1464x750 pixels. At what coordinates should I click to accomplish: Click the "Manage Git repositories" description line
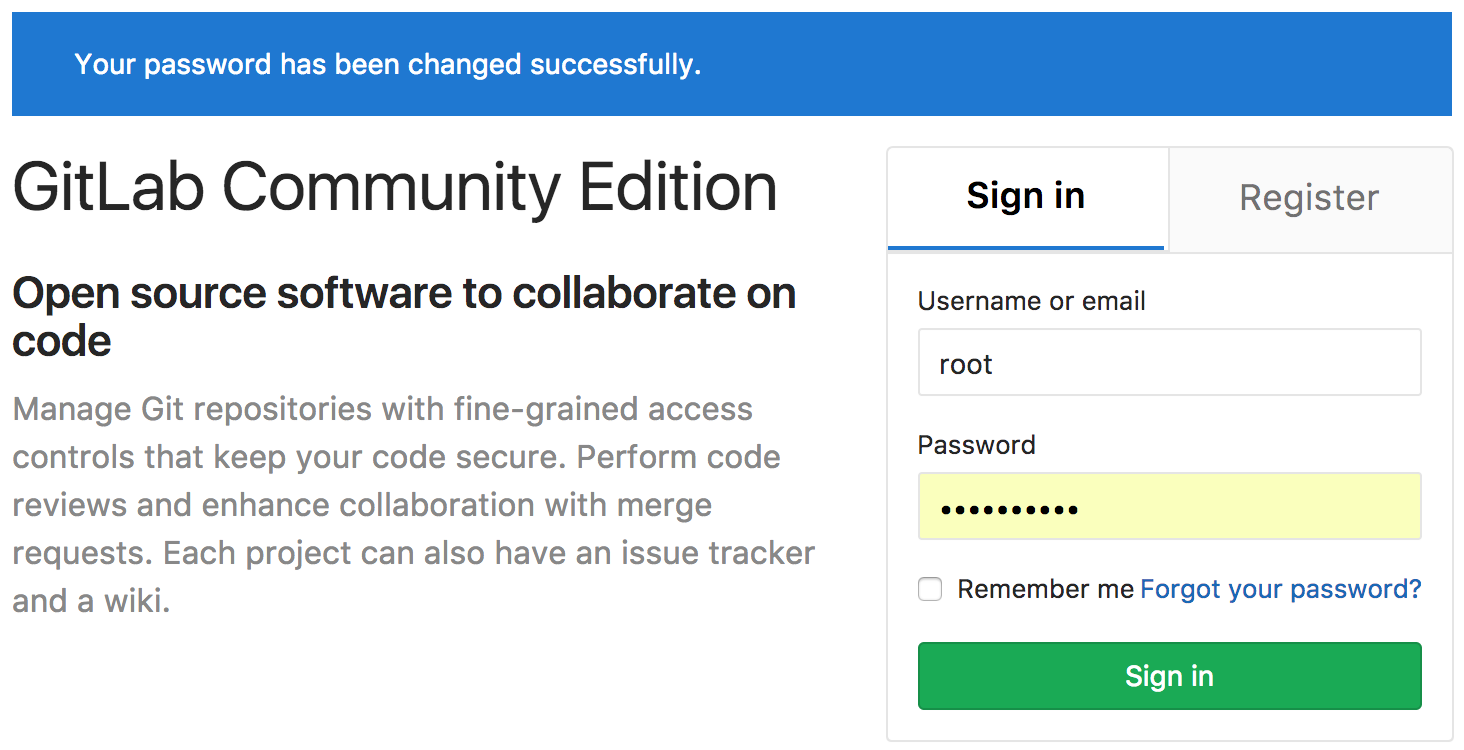click(x=382, y=409)
